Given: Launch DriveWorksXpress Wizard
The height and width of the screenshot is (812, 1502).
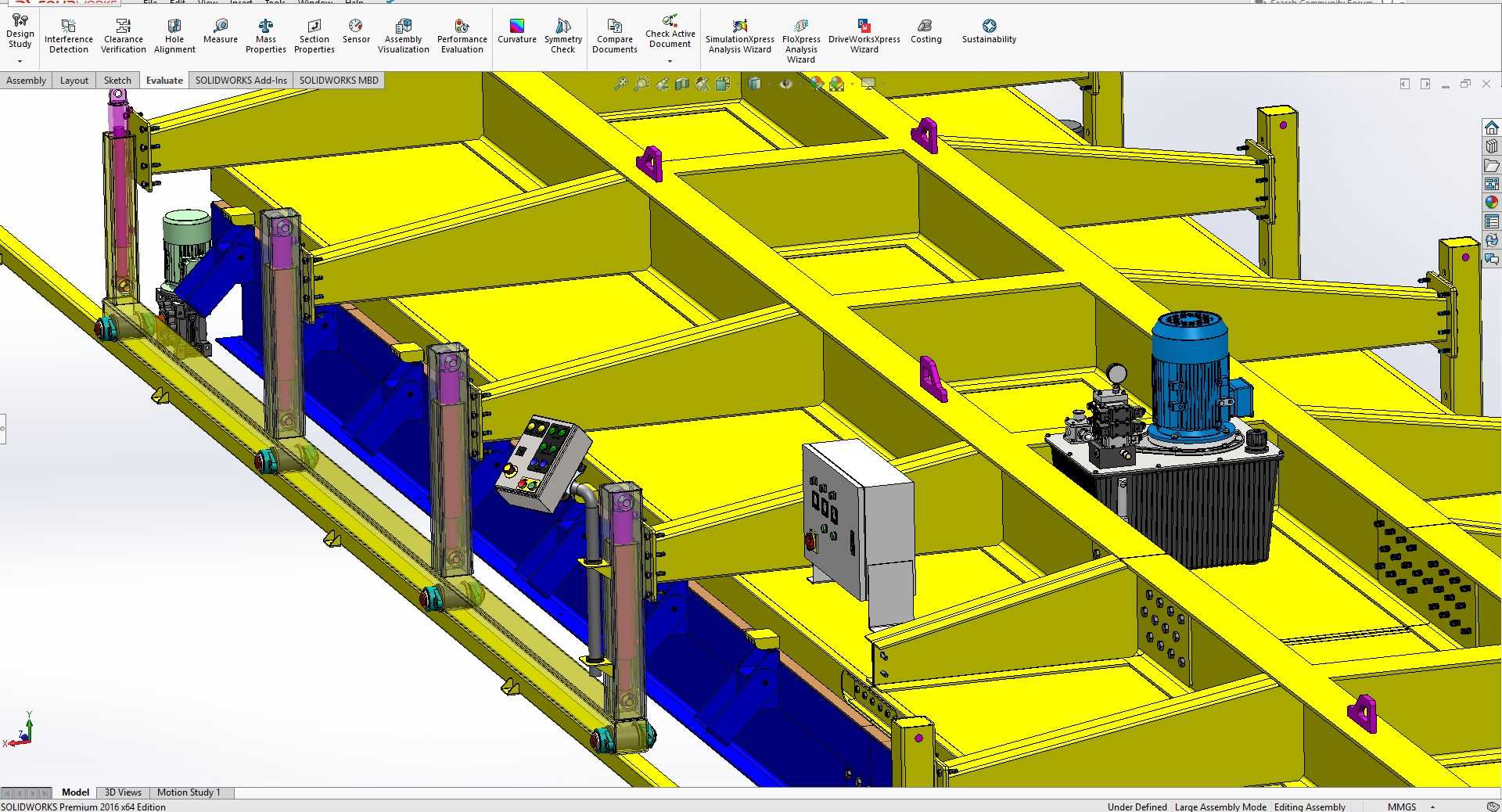Looking at the screenshot, I should pos(864,37).
